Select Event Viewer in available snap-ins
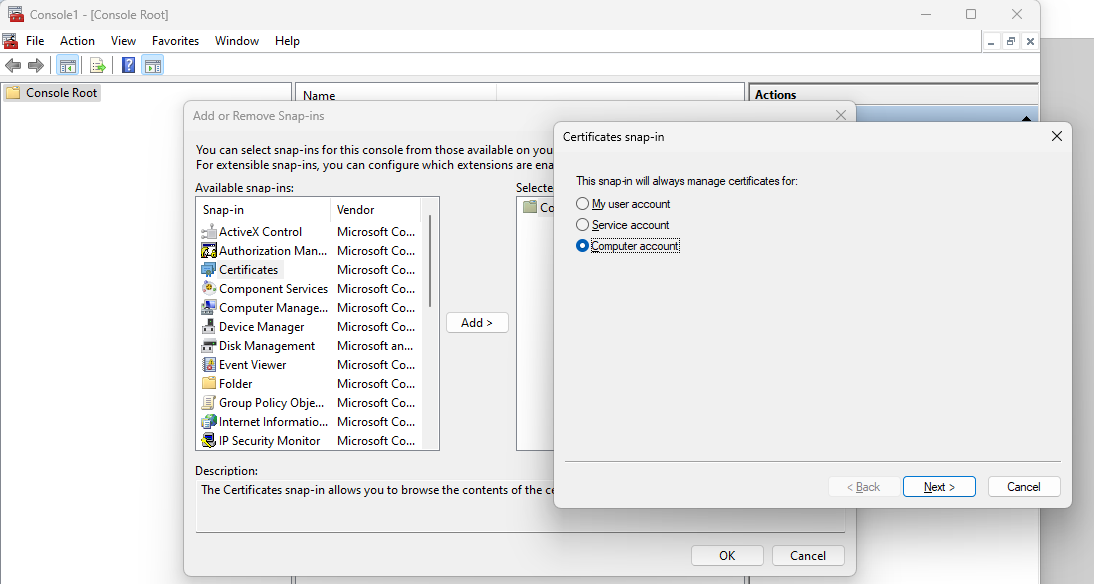1094x584 pixels. (x=253, y=364)
